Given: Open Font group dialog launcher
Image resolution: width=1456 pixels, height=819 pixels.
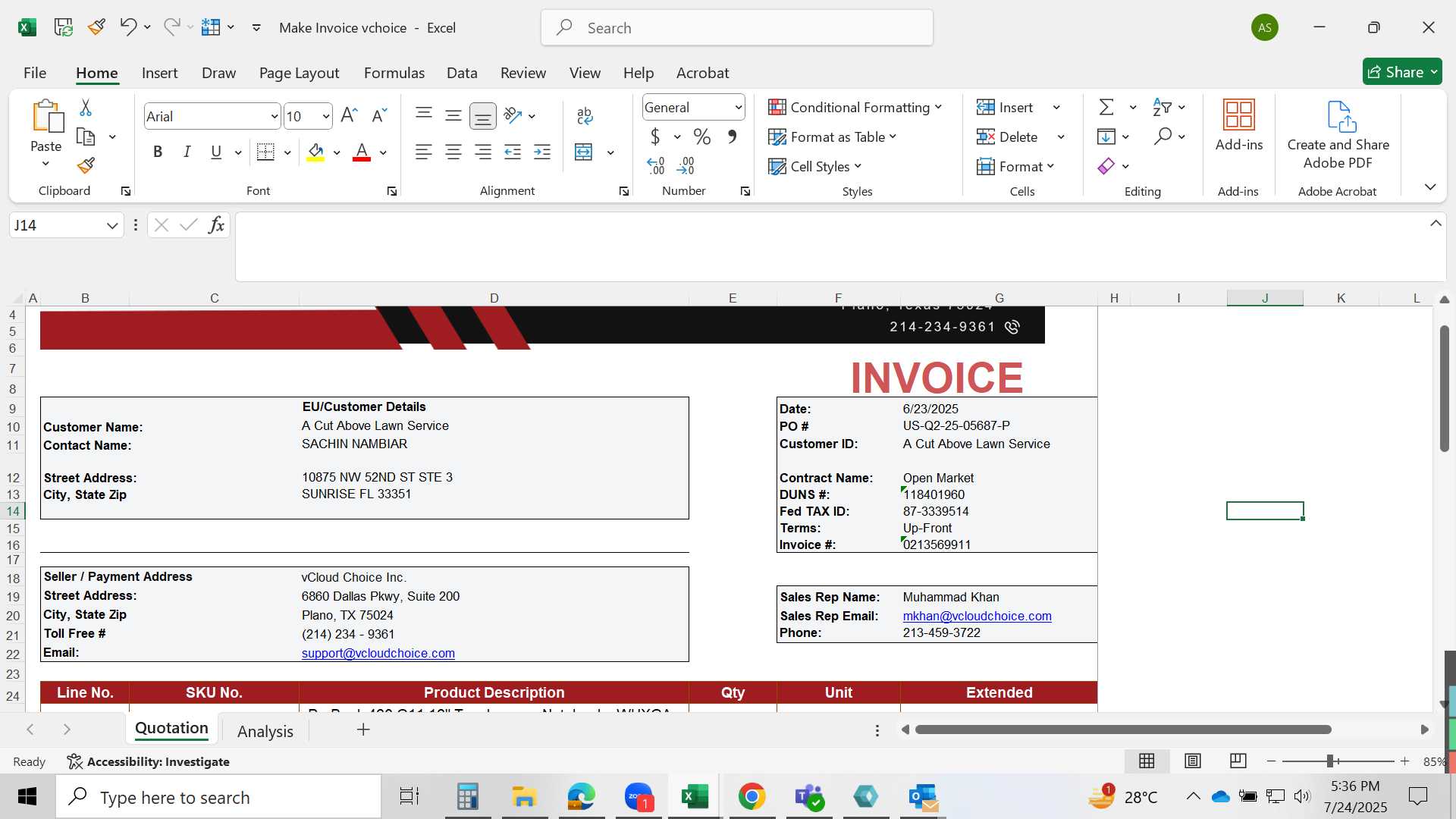Looking at the screenshot, I should point(392,191).
